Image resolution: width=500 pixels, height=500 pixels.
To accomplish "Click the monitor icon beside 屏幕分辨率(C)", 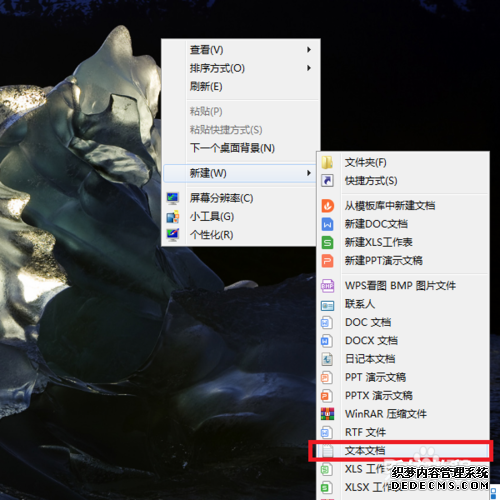I will coord(173,198).
